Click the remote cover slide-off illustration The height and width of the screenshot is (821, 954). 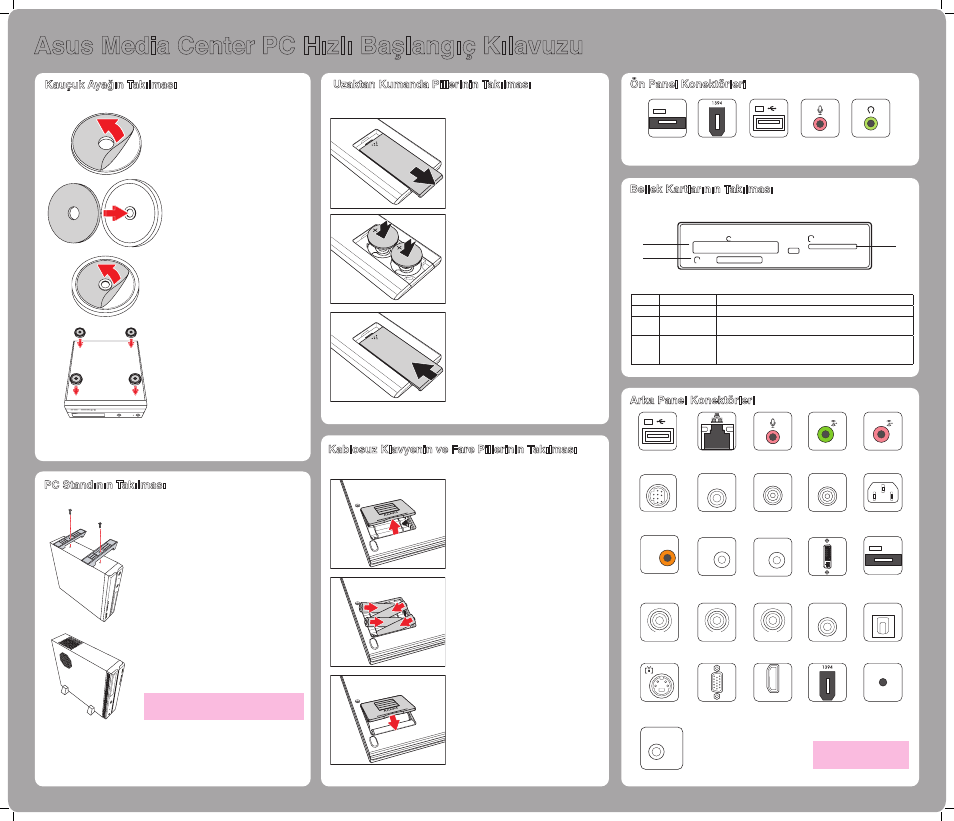coord(388,164)
